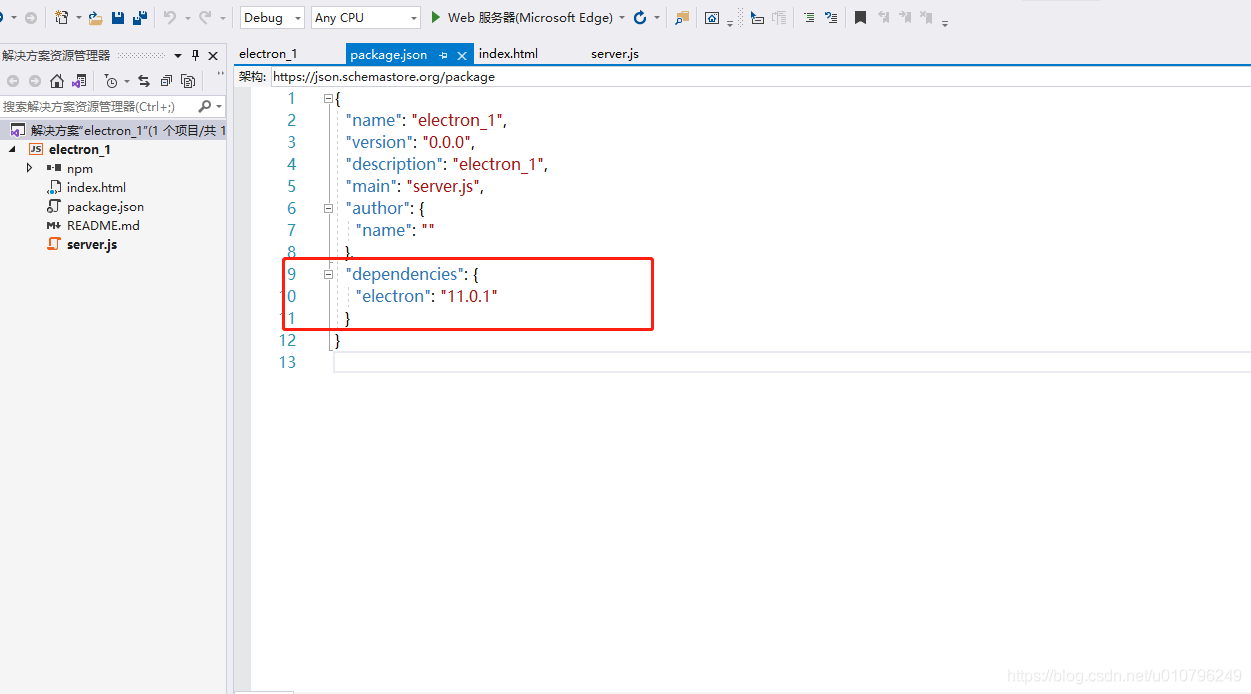The image size is (1251, 694).
Task: Click the increase line indent icon
Action: (x=830, y=17)
